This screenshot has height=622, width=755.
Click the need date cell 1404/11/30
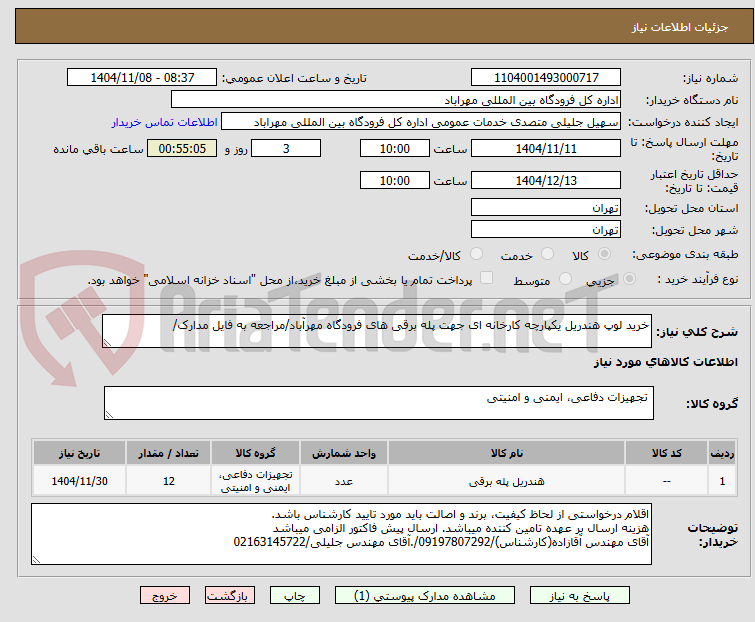[x=79, y=481]
